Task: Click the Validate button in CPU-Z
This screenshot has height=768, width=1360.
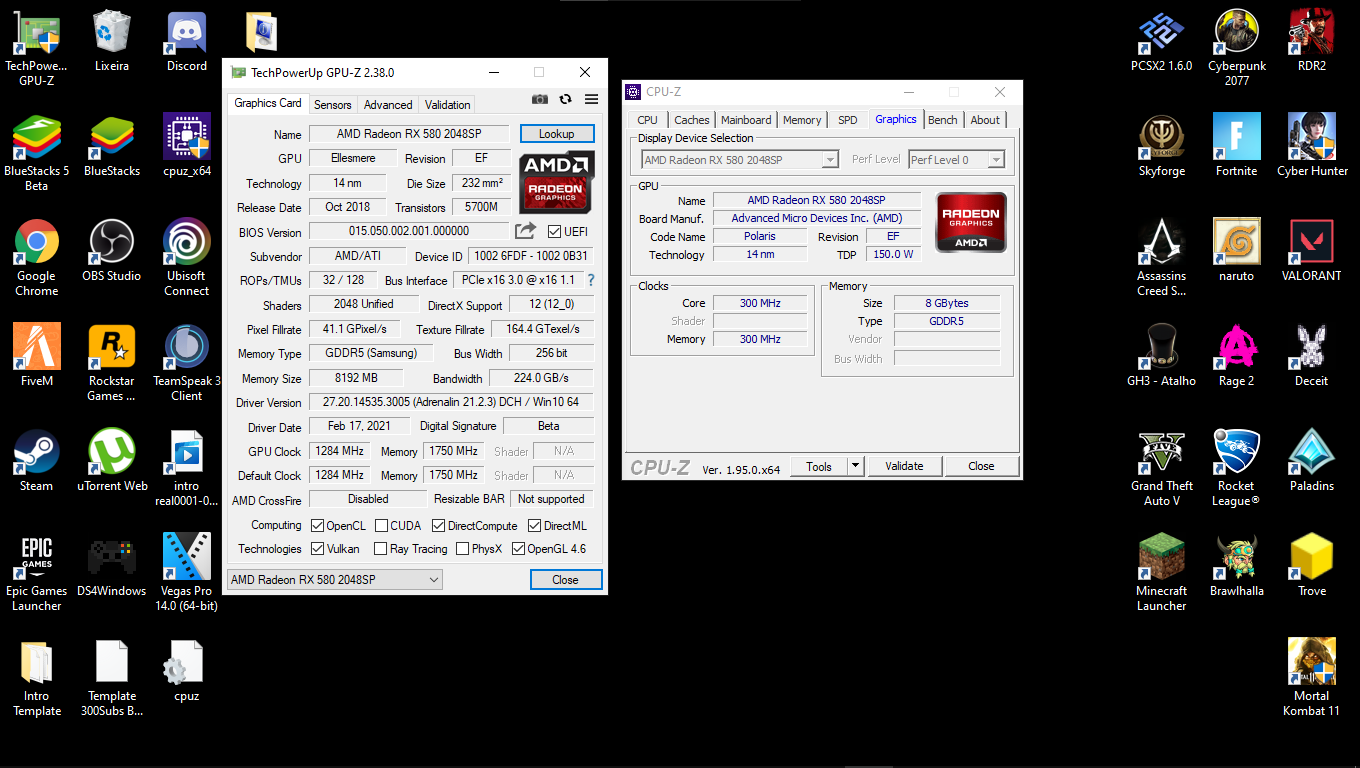Action: coord(904,466)
